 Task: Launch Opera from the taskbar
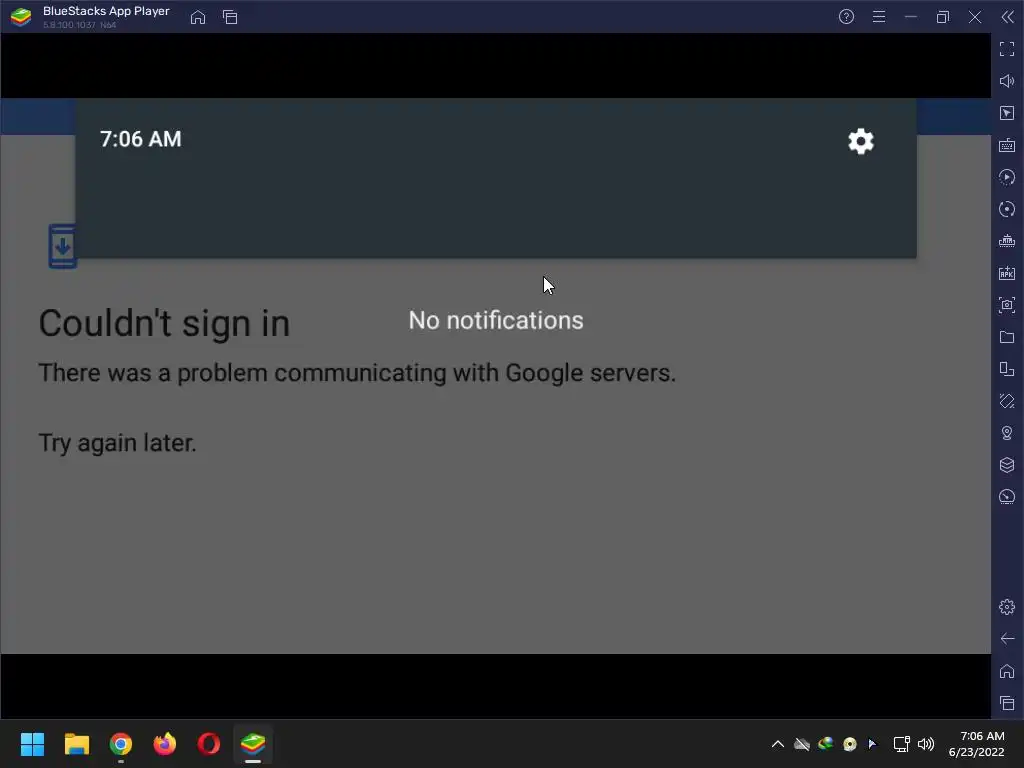(209, 744)
